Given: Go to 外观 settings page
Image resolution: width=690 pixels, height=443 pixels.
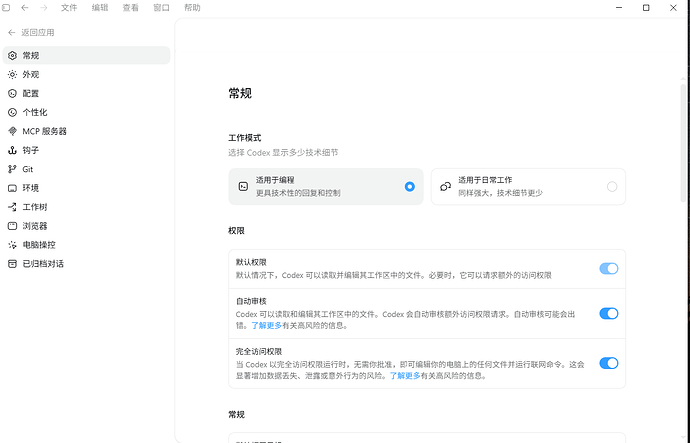Looking at the screenshot, I should click(x=86, y=74).
